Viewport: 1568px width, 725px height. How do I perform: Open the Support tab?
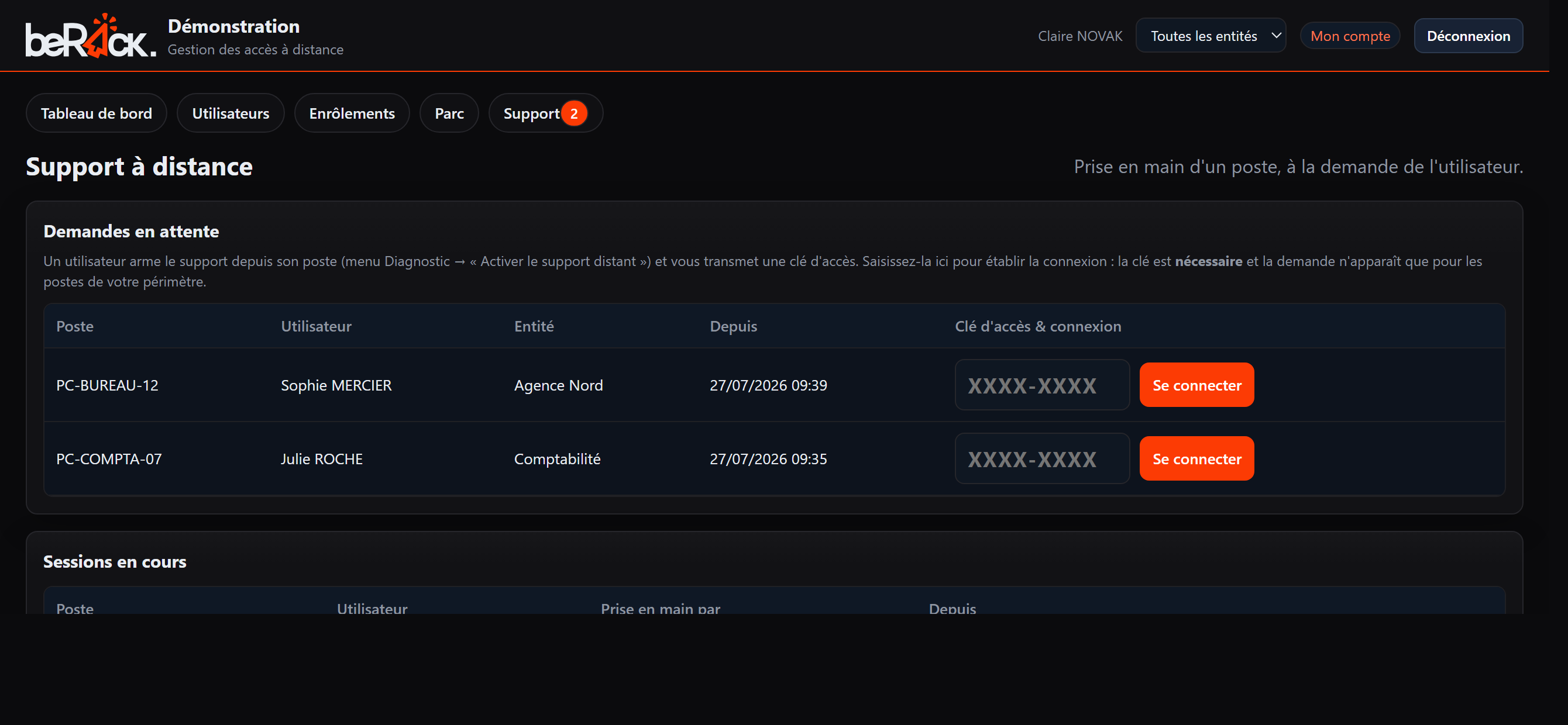click(545, 113)
